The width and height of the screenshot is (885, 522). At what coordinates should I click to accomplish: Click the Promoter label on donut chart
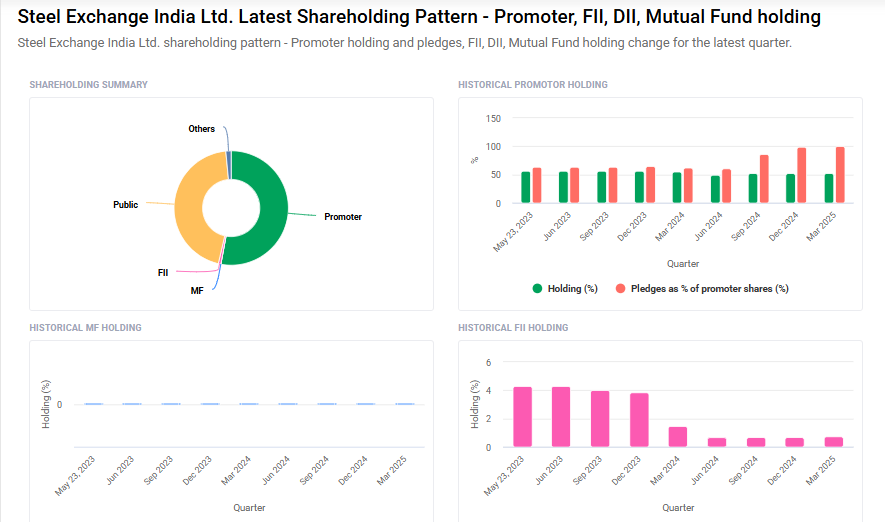[343, 217]
